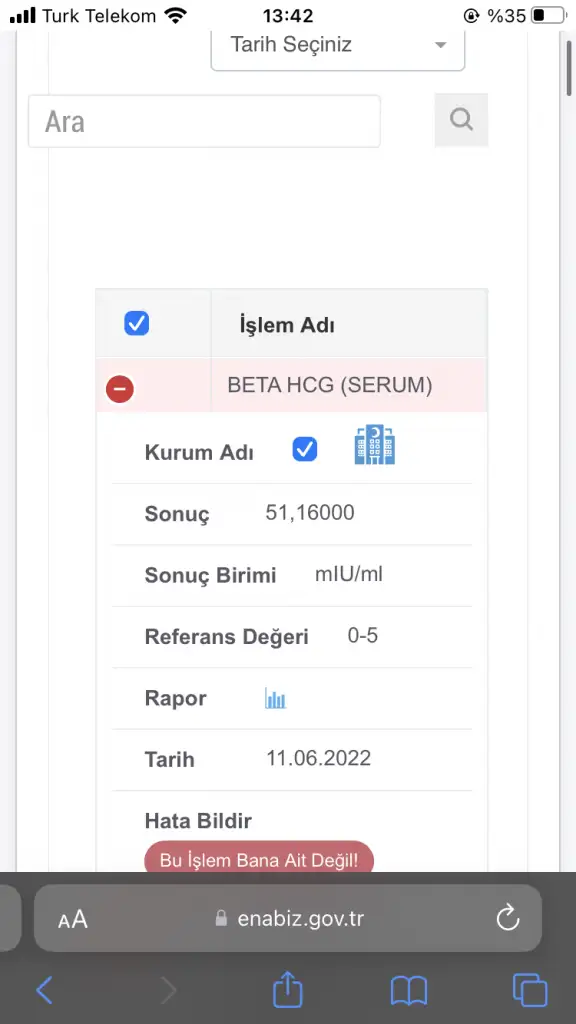This screenshot has width=576, height=1024.
Task: Click the magnifier search button
Action: coord(461,120)
